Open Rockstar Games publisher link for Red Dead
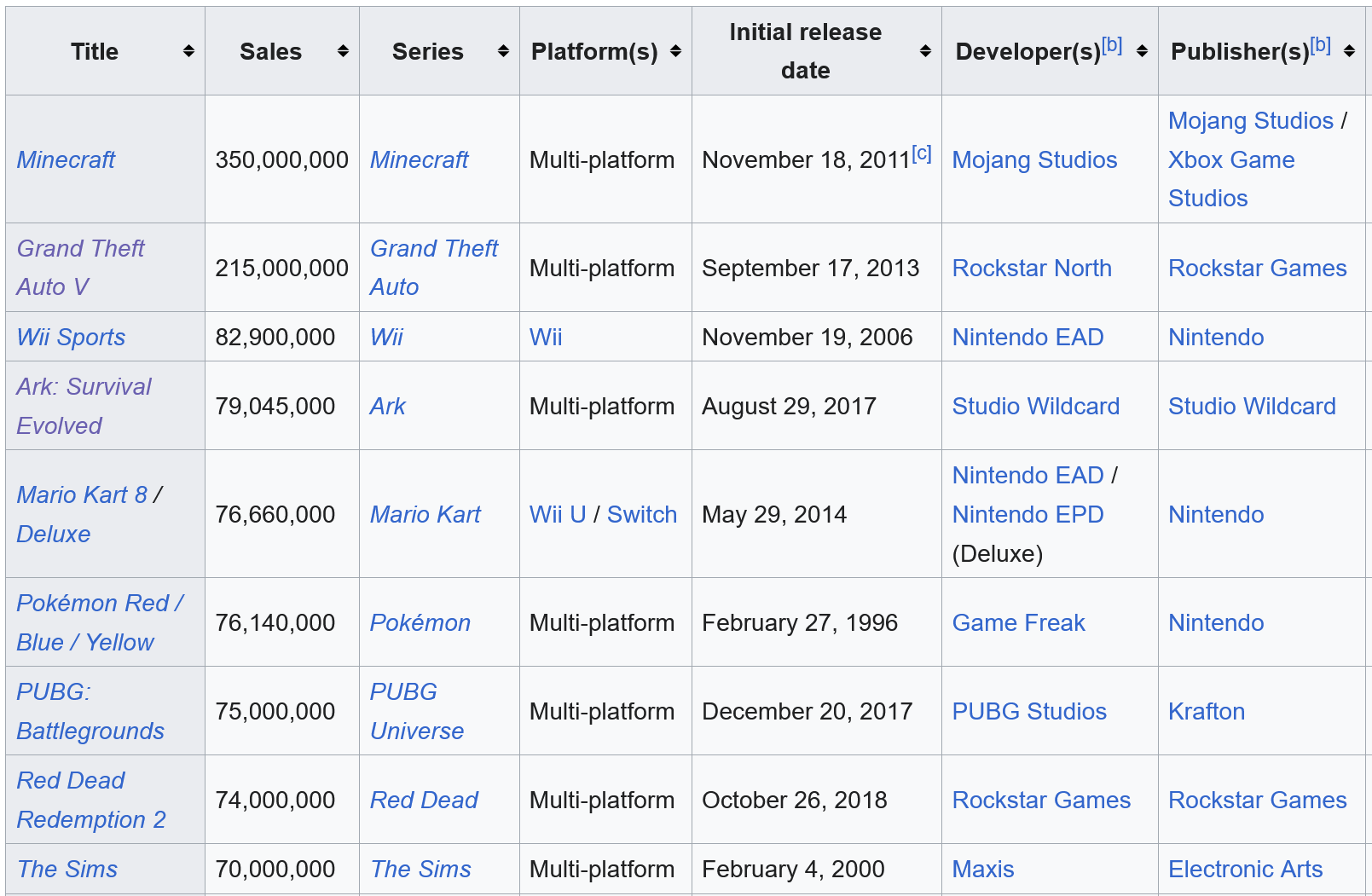 pos(1258,800)
